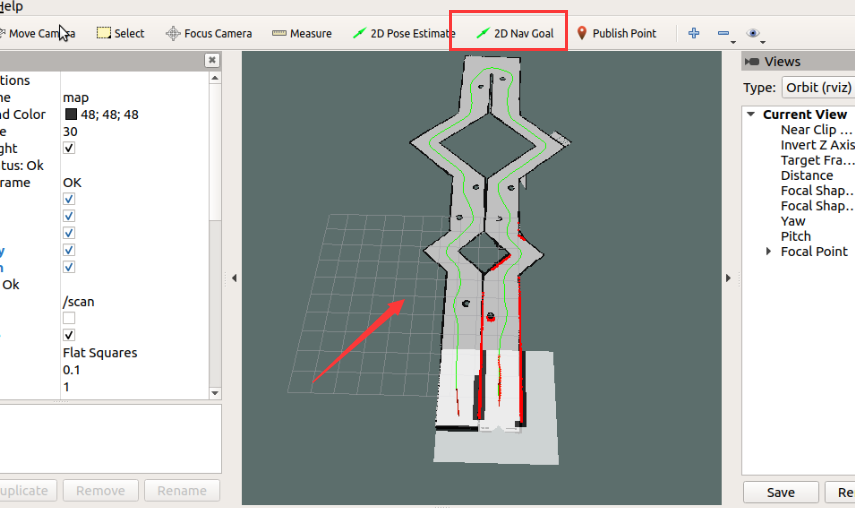Toggle the fourth checkbox below the OK value
The height and width of the screenshot is (508, 855).
69,250
